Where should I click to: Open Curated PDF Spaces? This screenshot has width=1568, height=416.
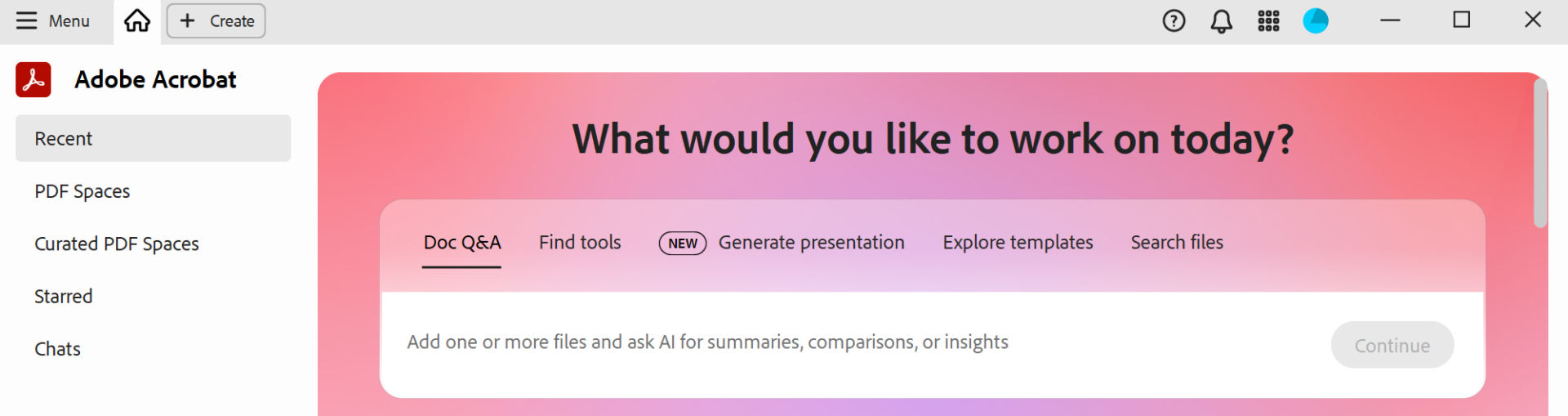(117, 244)
